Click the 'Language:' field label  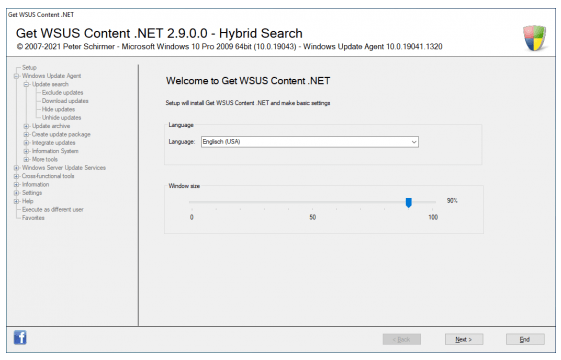(x=182, y=142)
